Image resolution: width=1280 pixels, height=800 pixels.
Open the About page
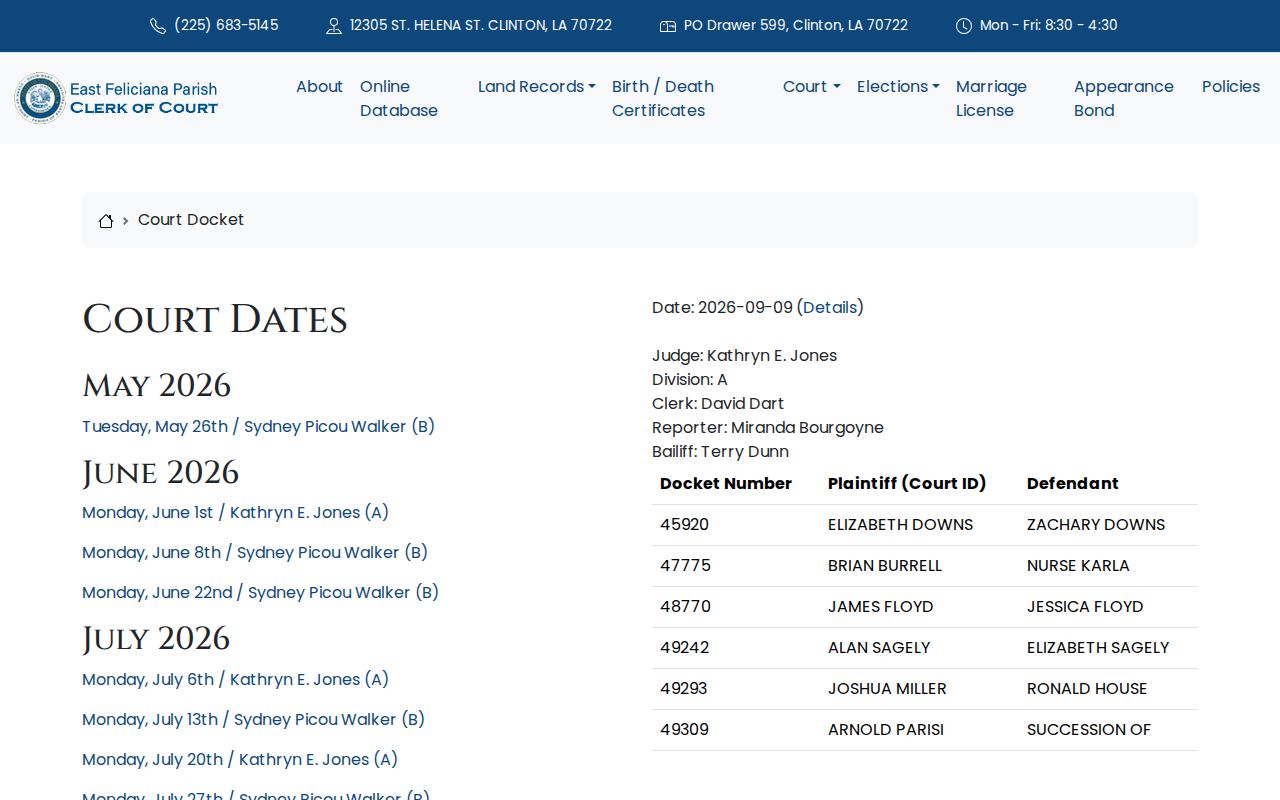(319, 87)
